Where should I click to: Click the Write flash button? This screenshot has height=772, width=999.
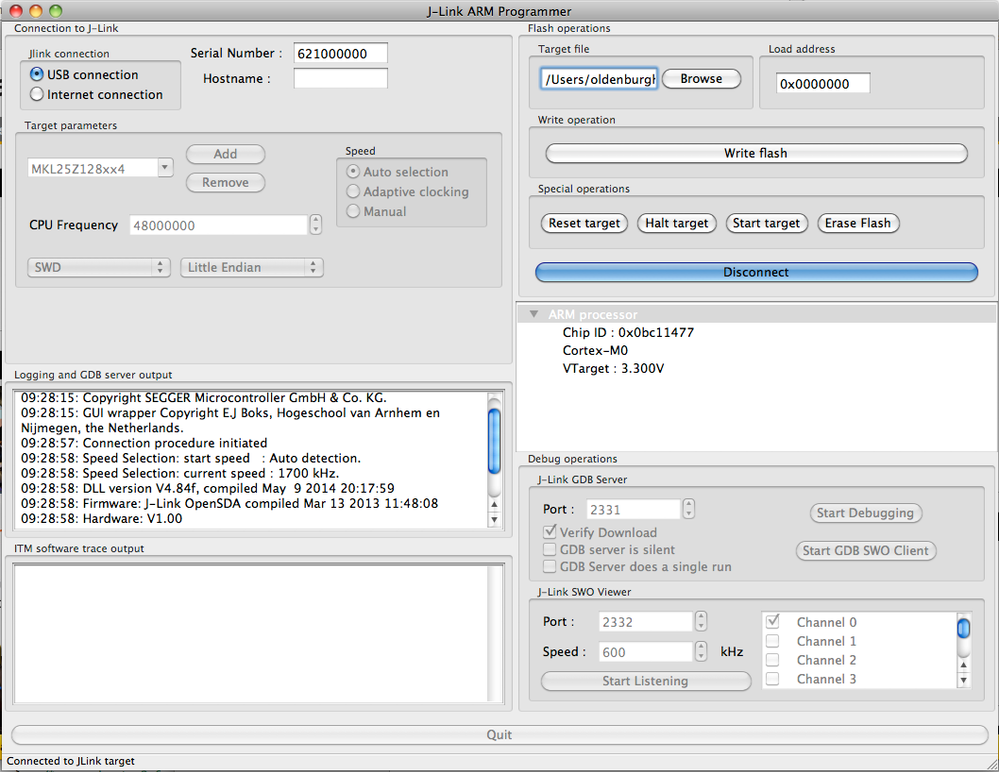[x=756, y=153]
